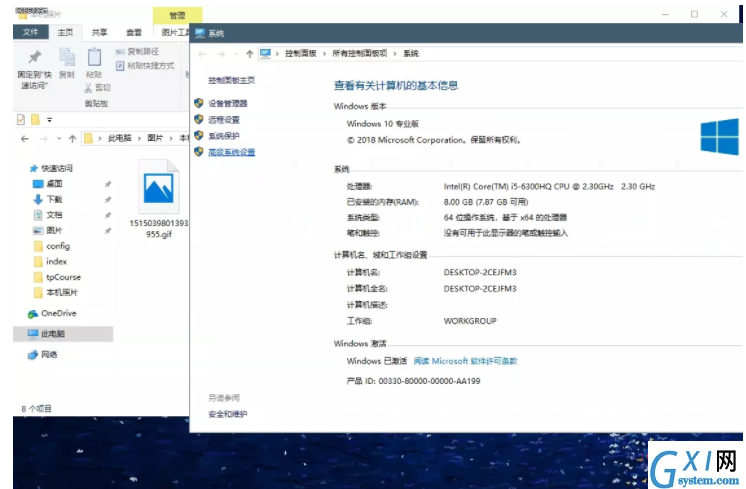Click computer name DESKTOP-2CEJFM3 value
Screen dimensions: 746x489
click(480, 273)
